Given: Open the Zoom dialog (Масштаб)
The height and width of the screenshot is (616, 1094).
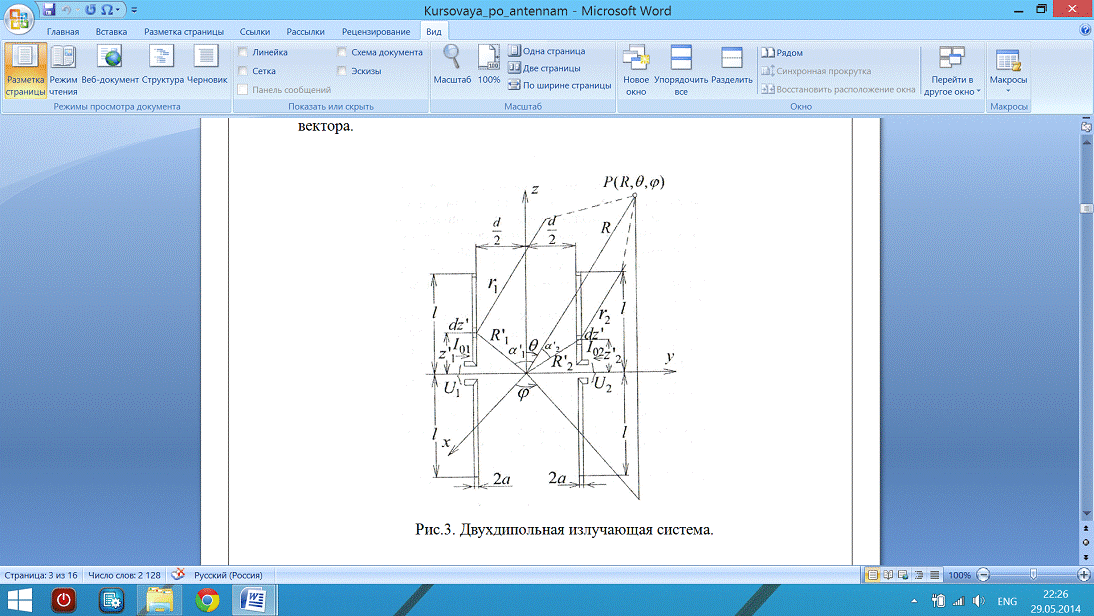Looking at the screenshot, I should click(452, 66).
